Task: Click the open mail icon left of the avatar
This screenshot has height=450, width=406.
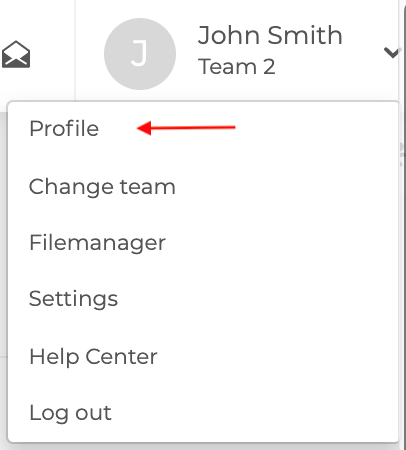Action: [16, 54]
